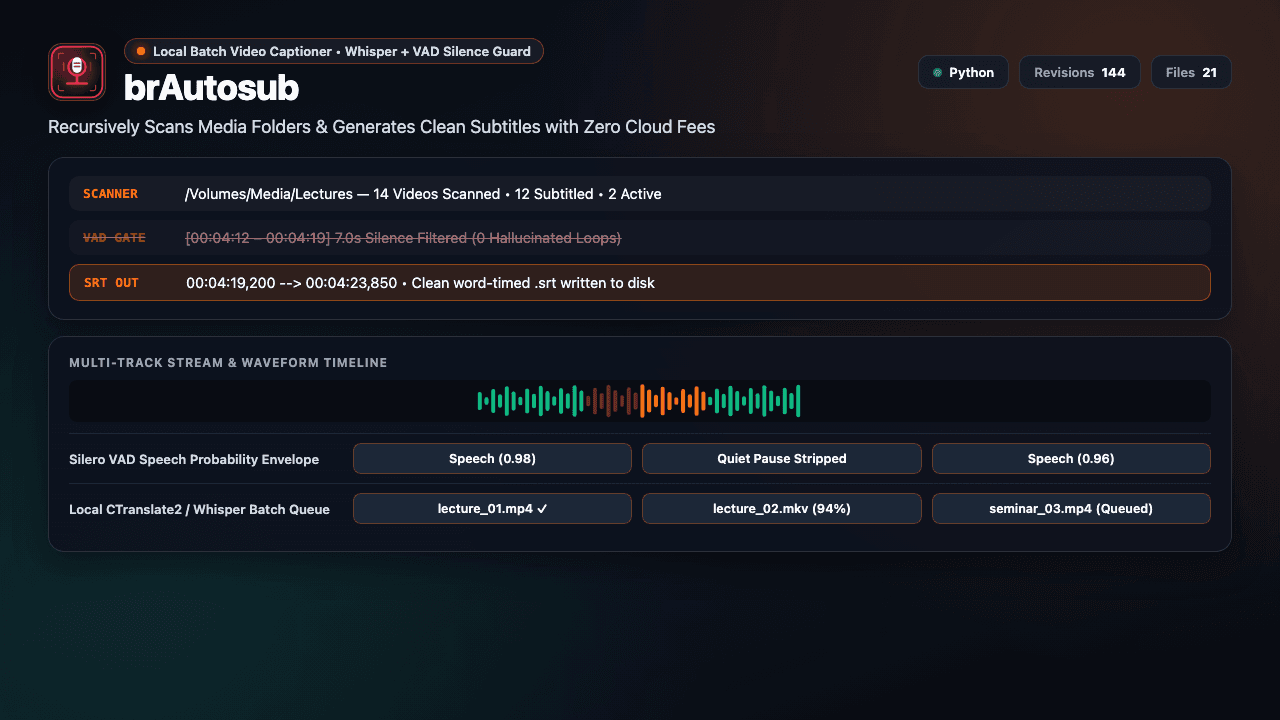Click the brAutosub microphone app logo
Viewport: 1280px width, 720px height.
(77, 72)
